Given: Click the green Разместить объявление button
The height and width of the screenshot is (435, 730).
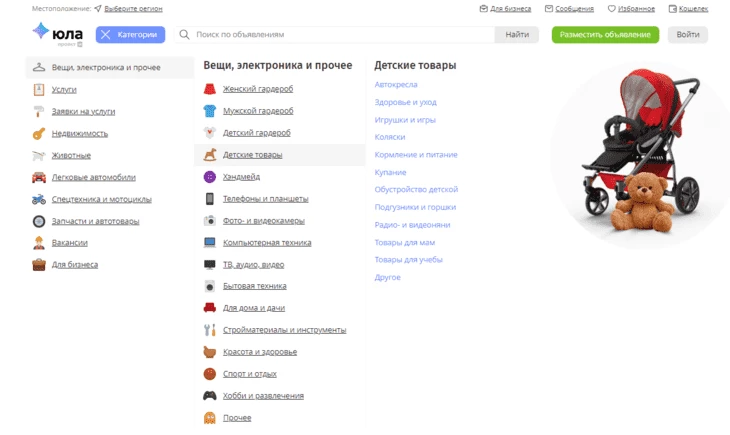Looking at the screenshot, I should (x=605, y=34).
